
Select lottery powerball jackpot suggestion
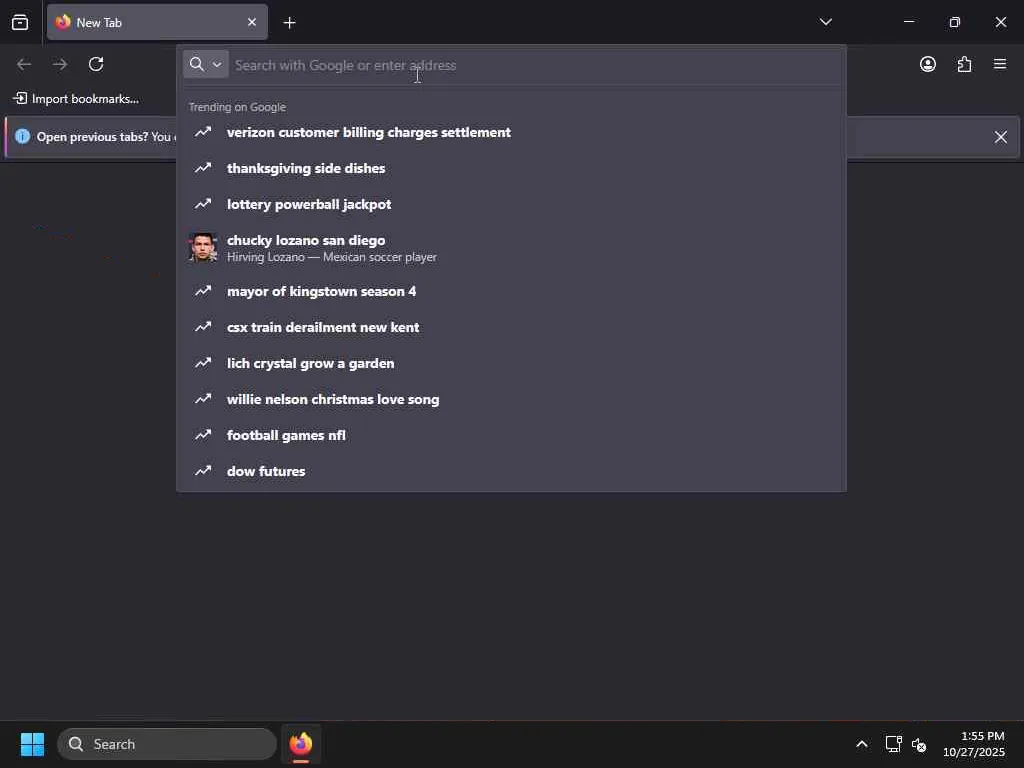pos(511,204)
